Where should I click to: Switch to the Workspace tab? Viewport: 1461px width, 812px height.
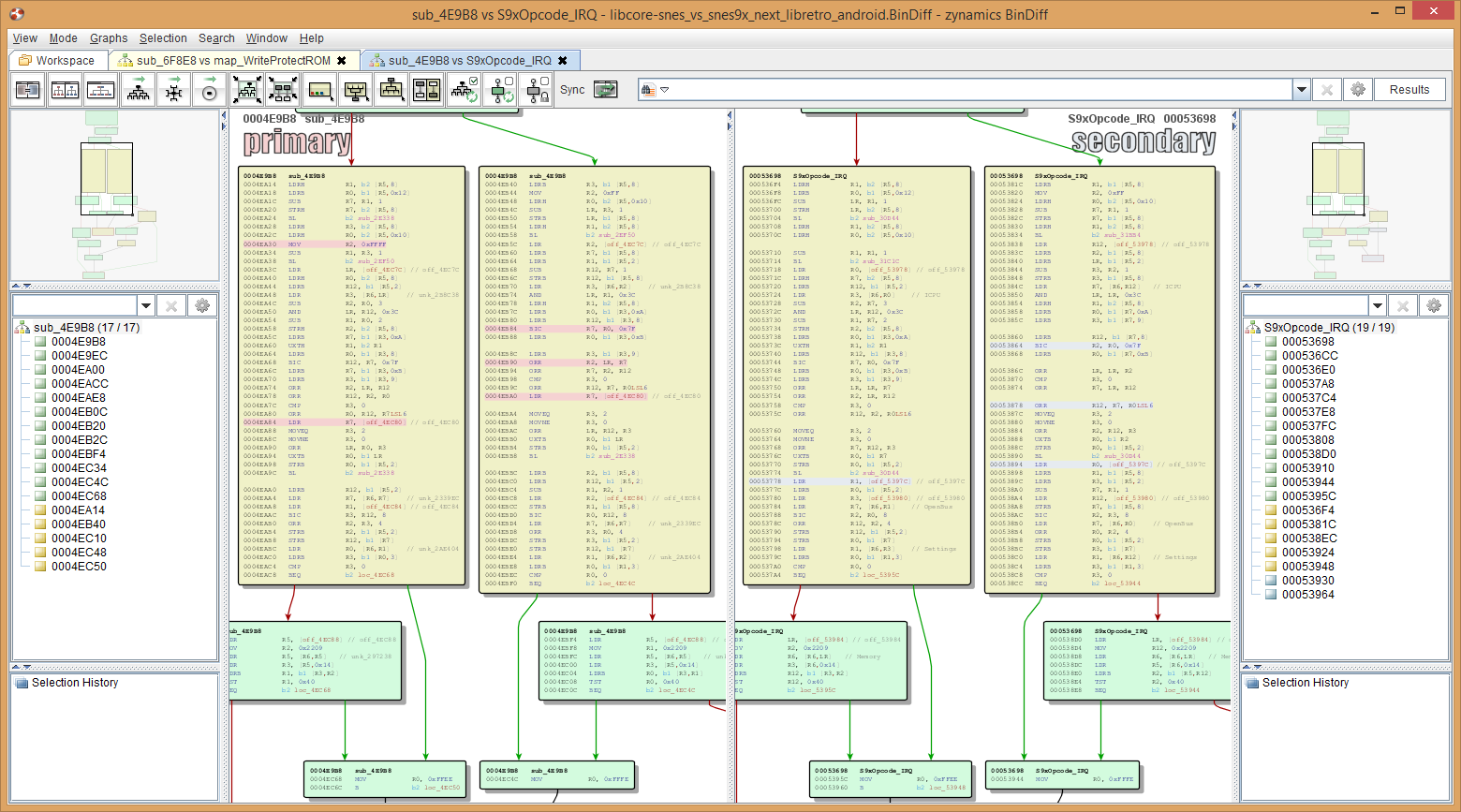57,61
